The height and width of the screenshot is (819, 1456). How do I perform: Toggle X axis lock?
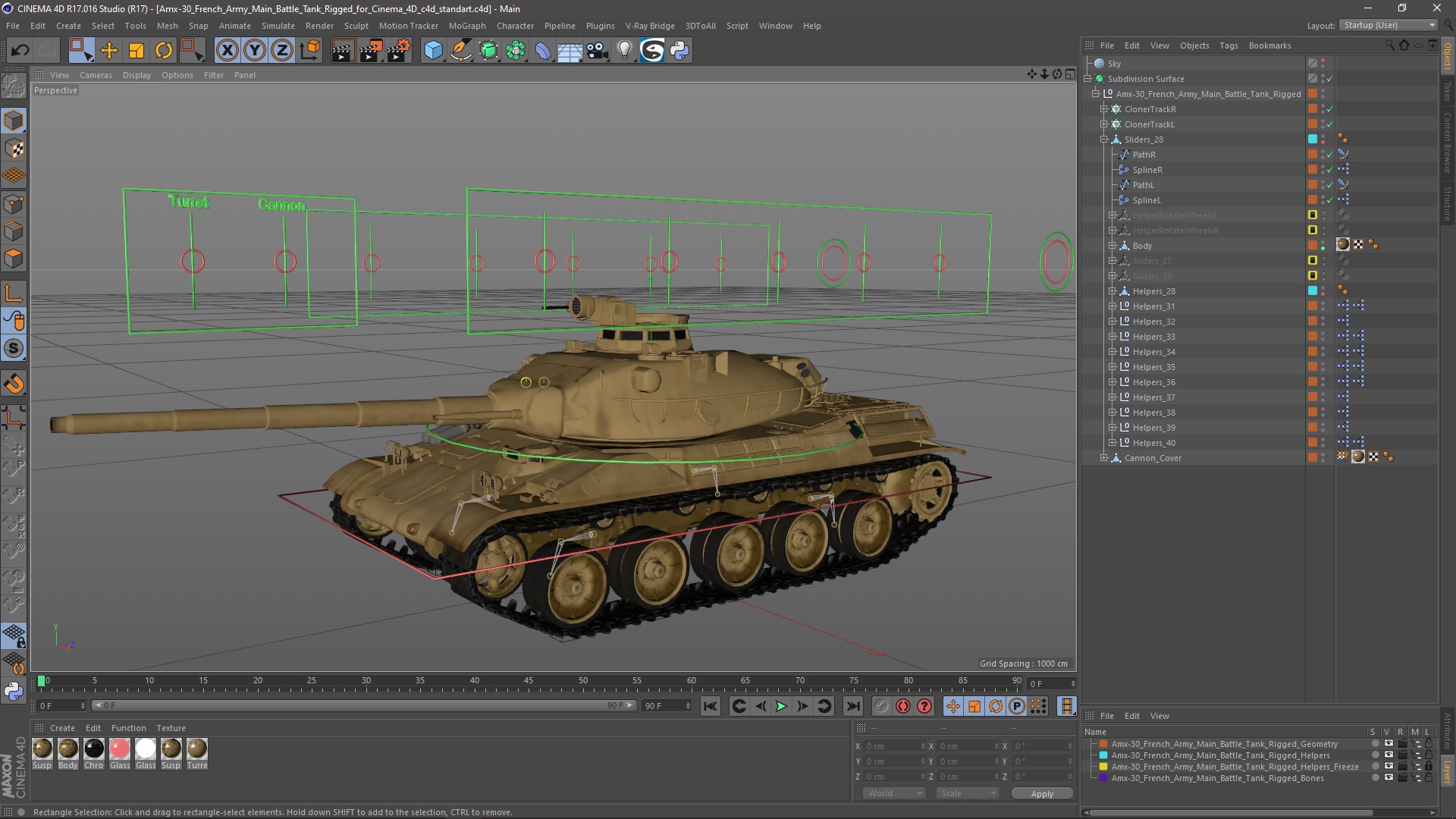(227, 51)
